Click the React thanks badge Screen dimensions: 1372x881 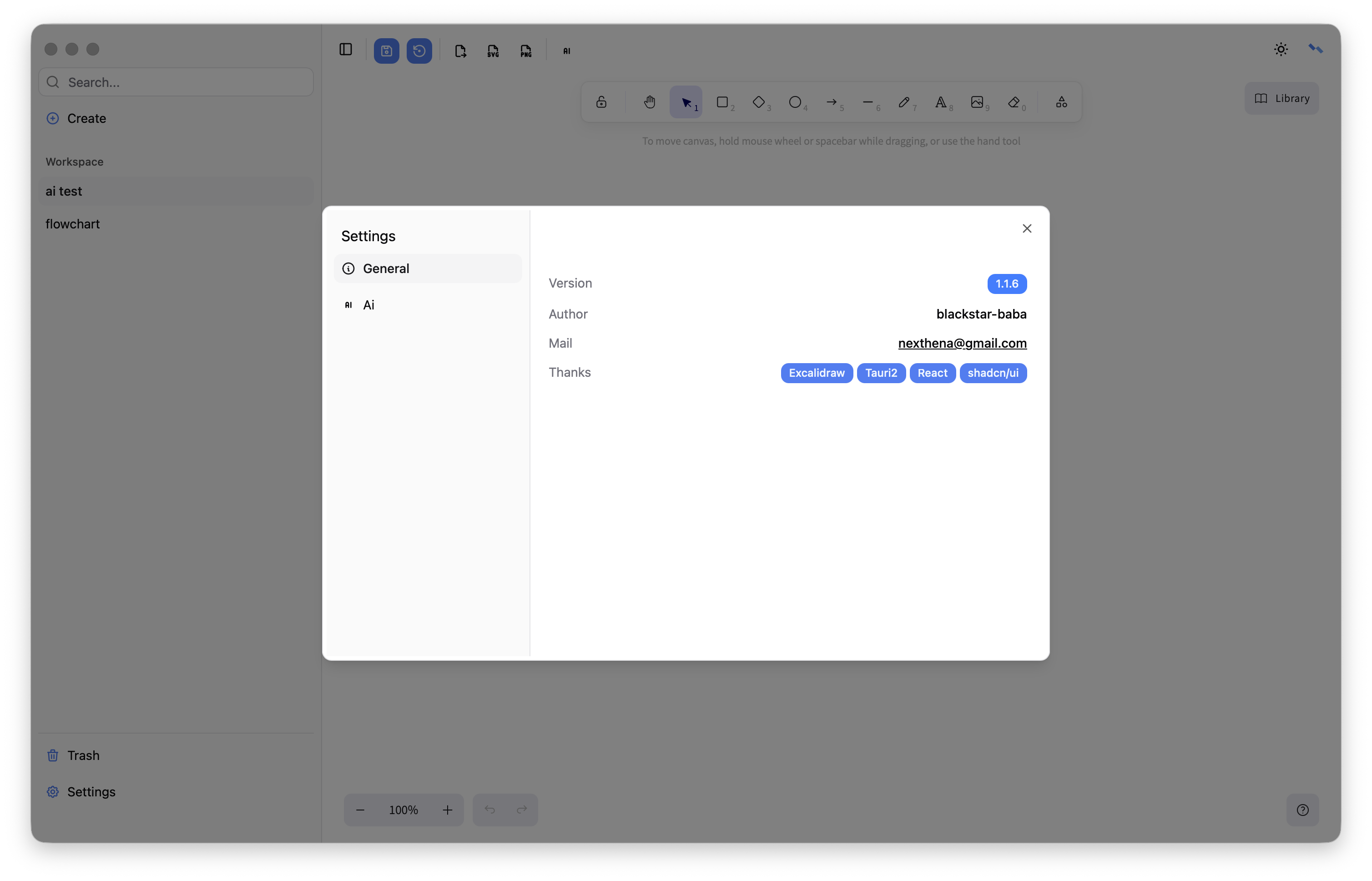(933, 373)
